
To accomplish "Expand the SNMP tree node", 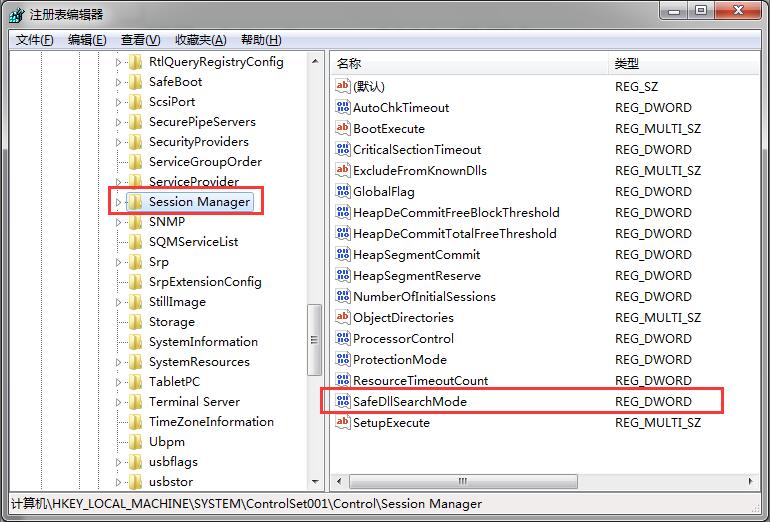I will [x=118, y=222].
